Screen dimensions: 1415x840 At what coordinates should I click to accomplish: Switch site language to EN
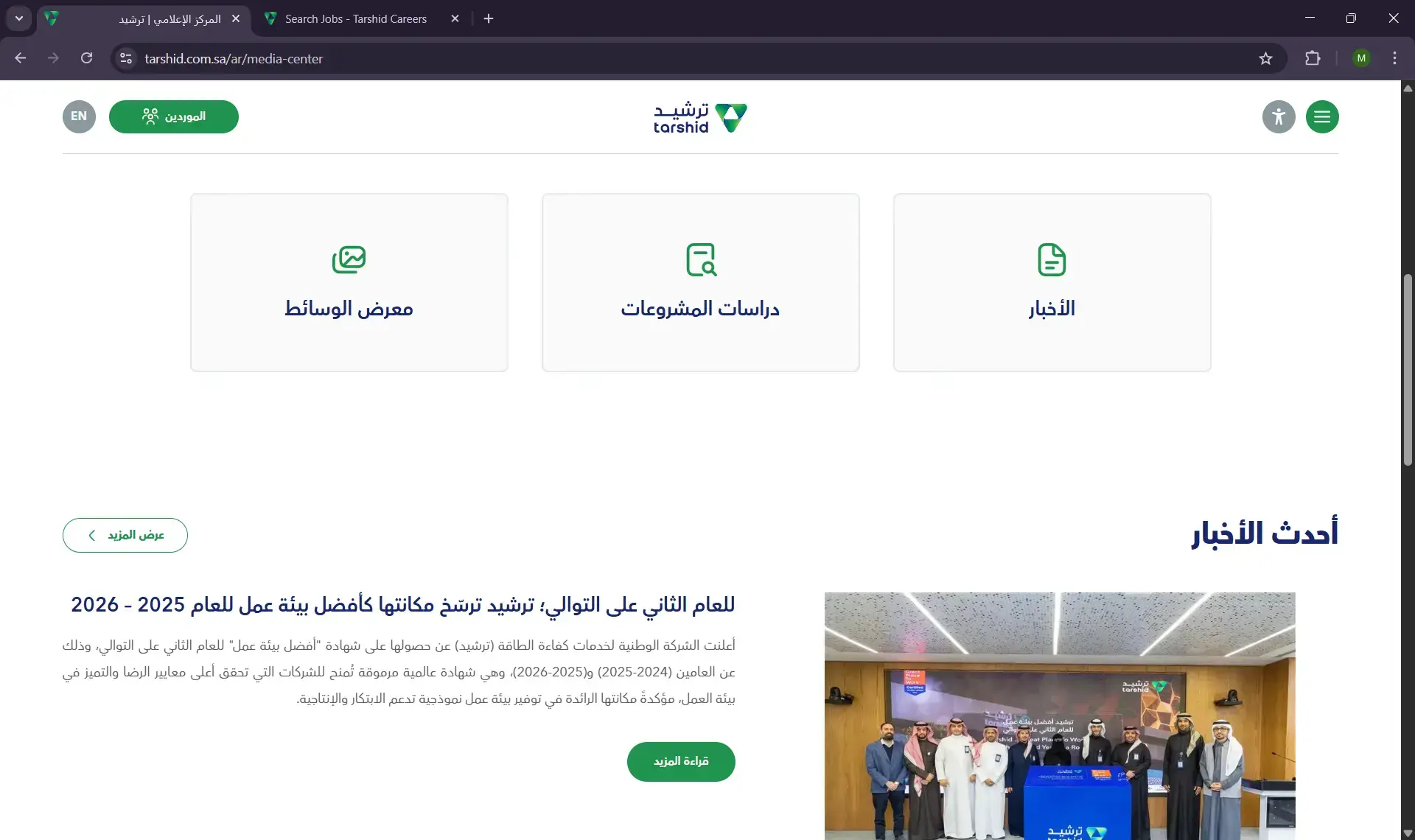[x=79, y=116]
